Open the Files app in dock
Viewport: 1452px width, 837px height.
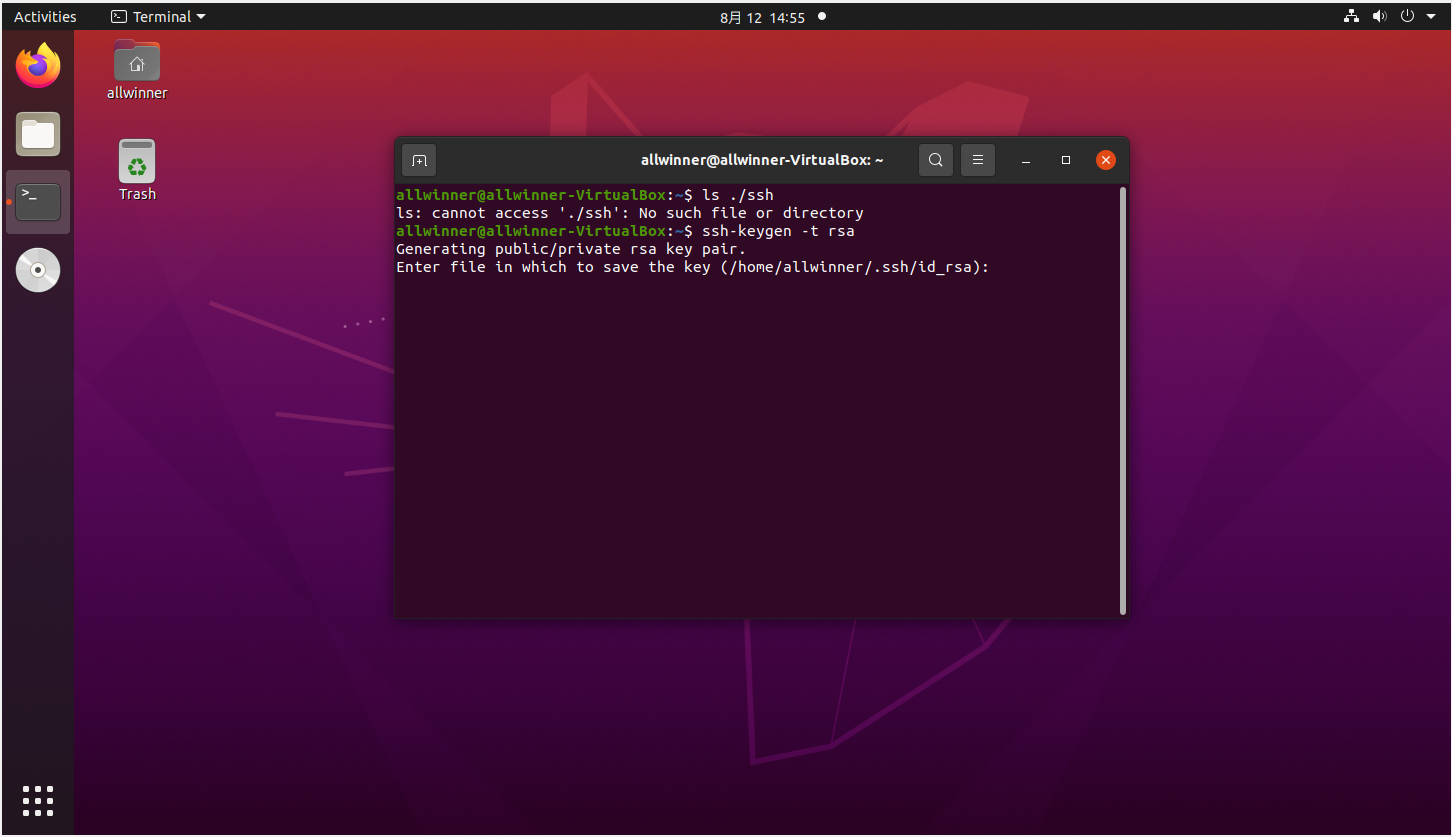pos(38,134)
